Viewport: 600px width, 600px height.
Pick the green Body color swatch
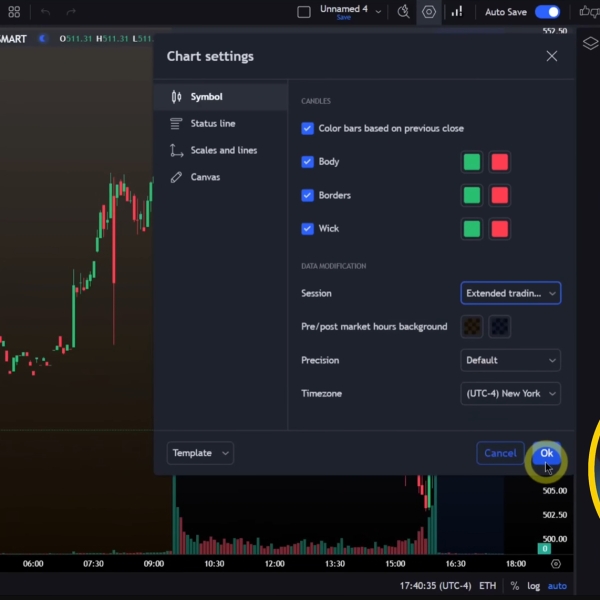[x=472, y=162]
